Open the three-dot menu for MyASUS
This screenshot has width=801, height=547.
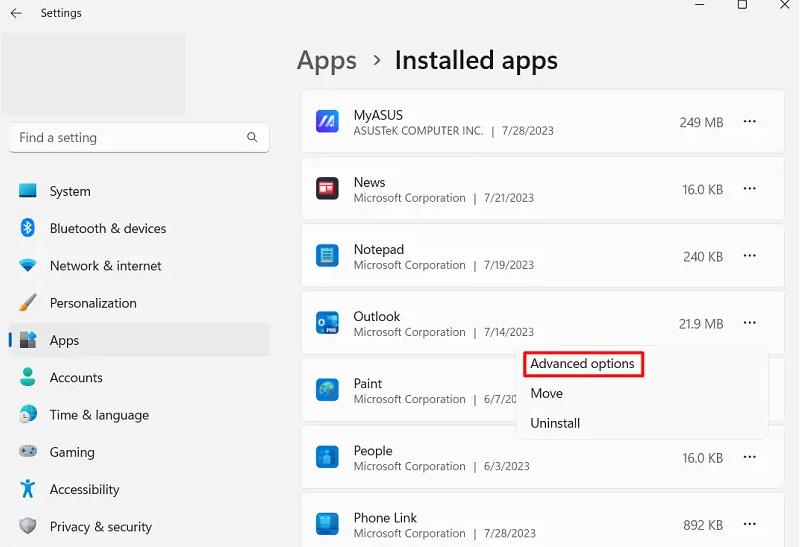coord(749,122)
